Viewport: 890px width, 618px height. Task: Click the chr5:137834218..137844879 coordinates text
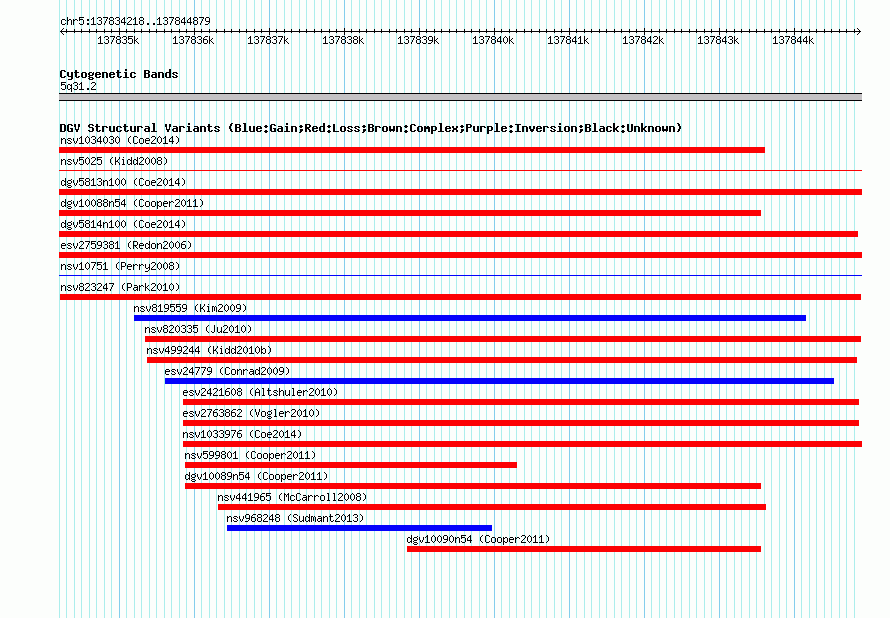click(x=135, y=21)
